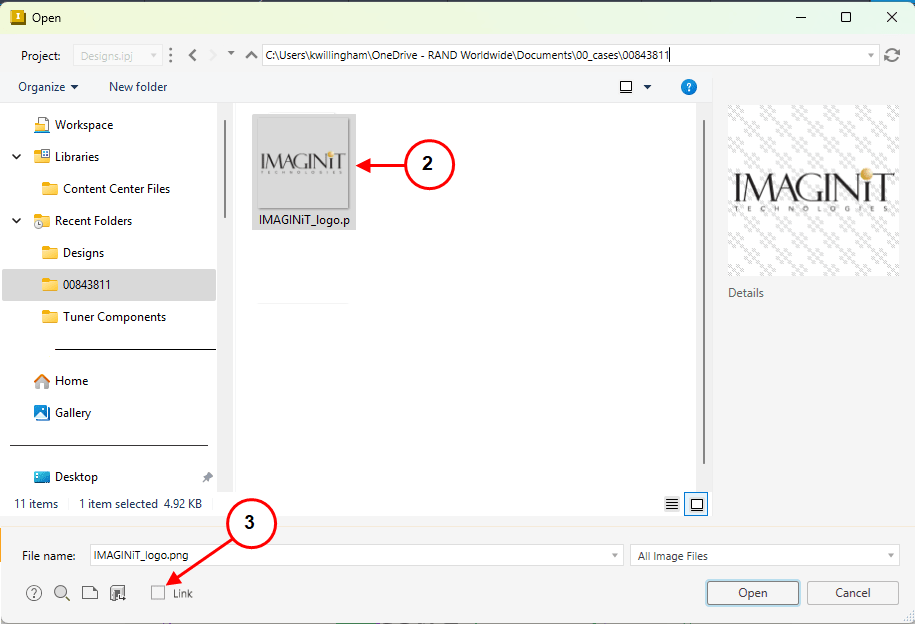Switch to details list view
The width and height of the screenshot is (915, 624).
[672, 504]
